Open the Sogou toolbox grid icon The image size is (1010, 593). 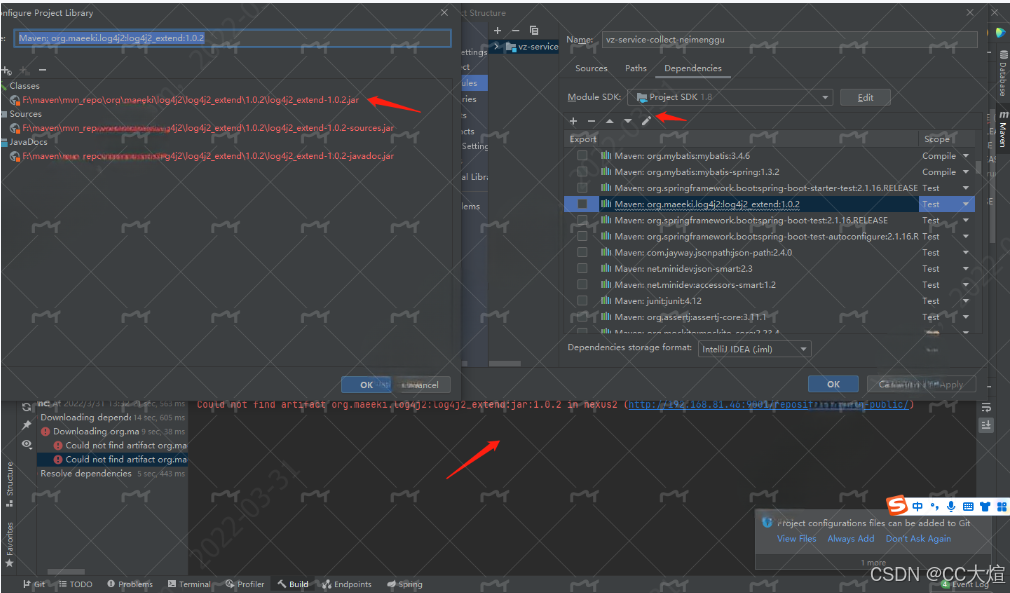tap(1002, 507)
